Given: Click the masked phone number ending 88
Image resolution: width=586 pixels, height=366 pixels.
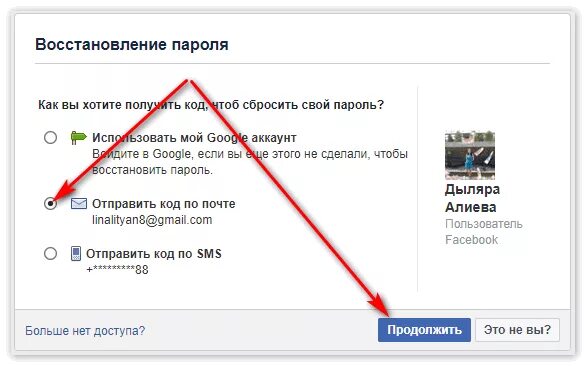Looking at the screenshot, I should (x=117, y=270).
